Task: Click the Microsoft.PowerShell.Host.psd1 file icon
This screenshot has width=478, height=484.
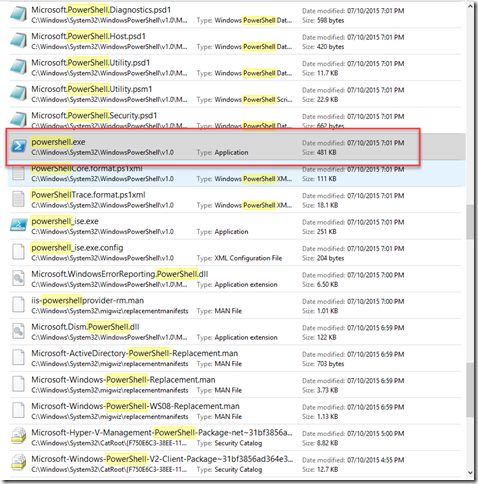Action: [x=18, y=41]
